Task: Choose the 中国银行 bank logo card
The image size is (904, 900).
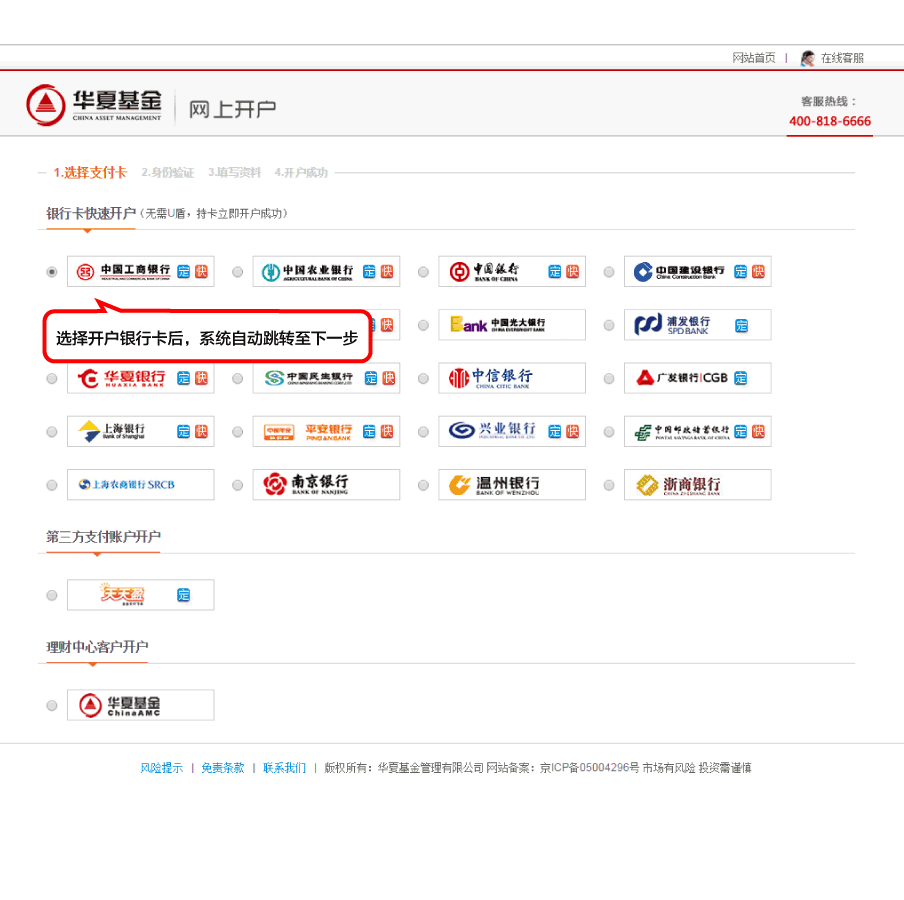Action: (x=512, y=272)
